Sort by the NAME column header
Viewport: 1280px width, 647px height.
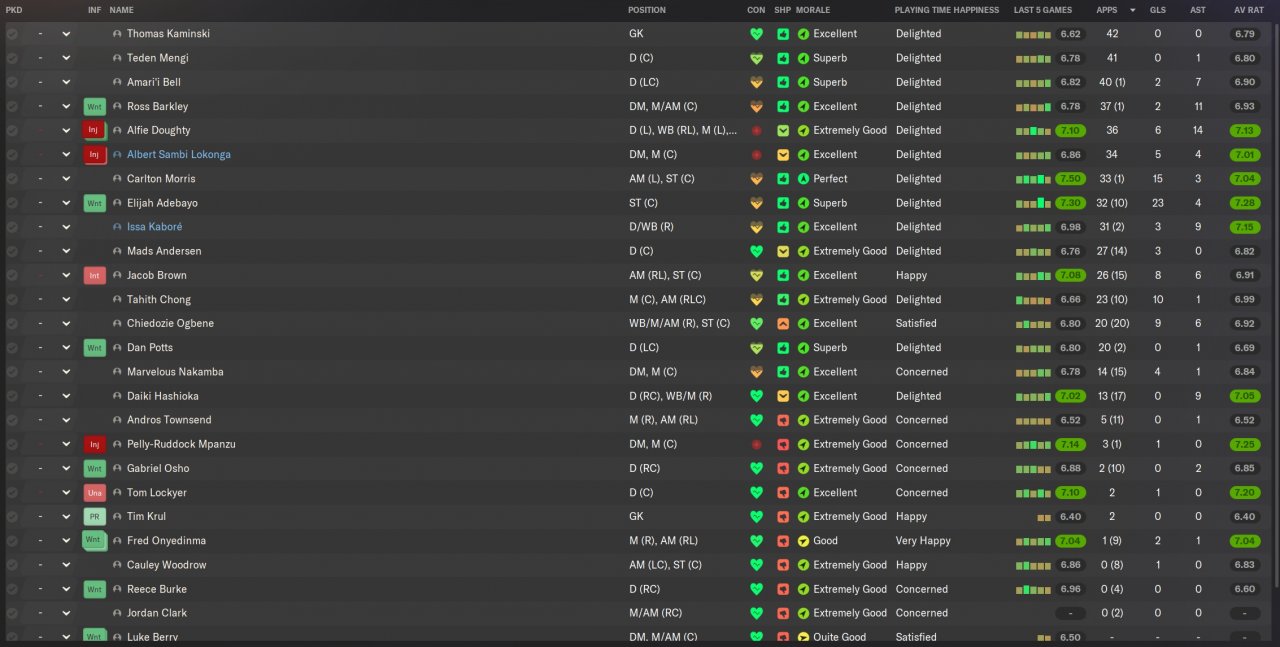(121, 10)
